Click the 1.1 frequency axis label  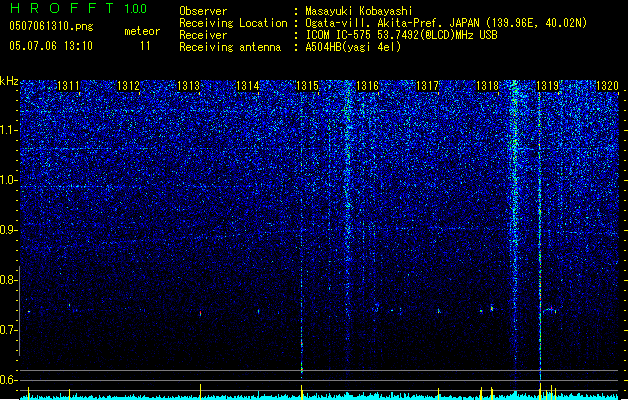click(x=9, y=130)
